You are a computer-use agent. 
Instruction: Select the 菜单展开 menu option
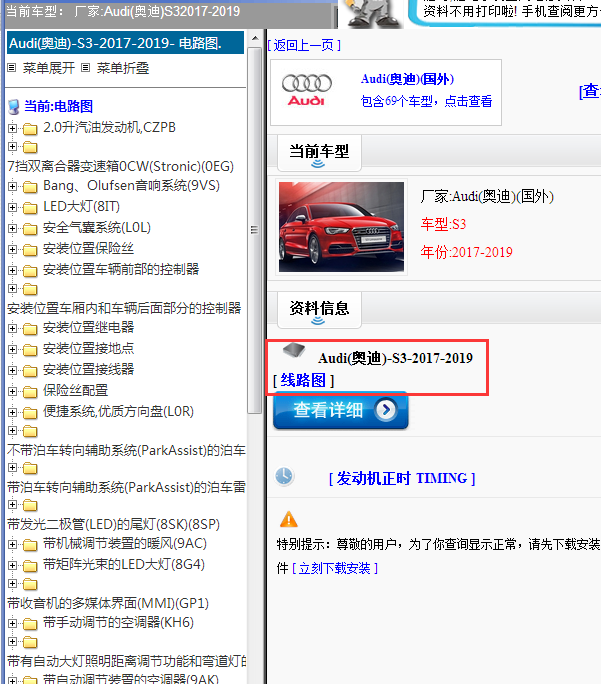(49, 68)
